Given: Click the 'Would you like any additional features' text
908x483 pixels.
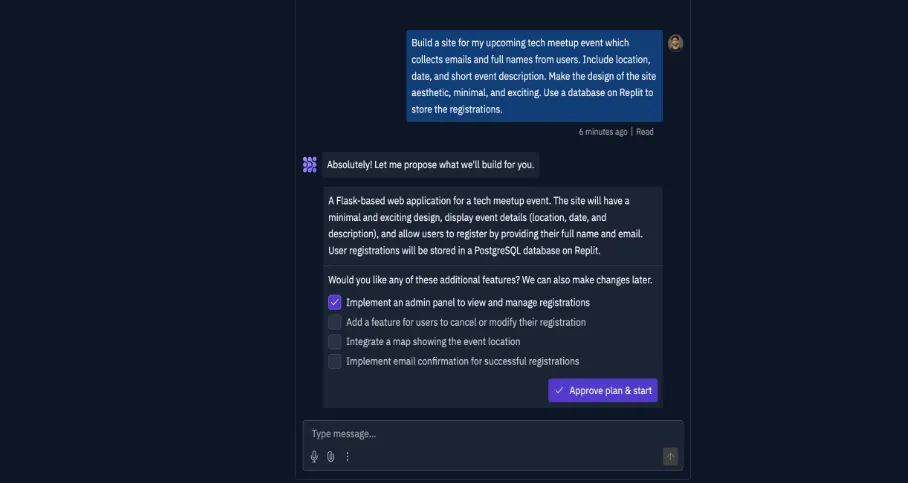Looking at the screenshot, I should click(x=489, y=280).
